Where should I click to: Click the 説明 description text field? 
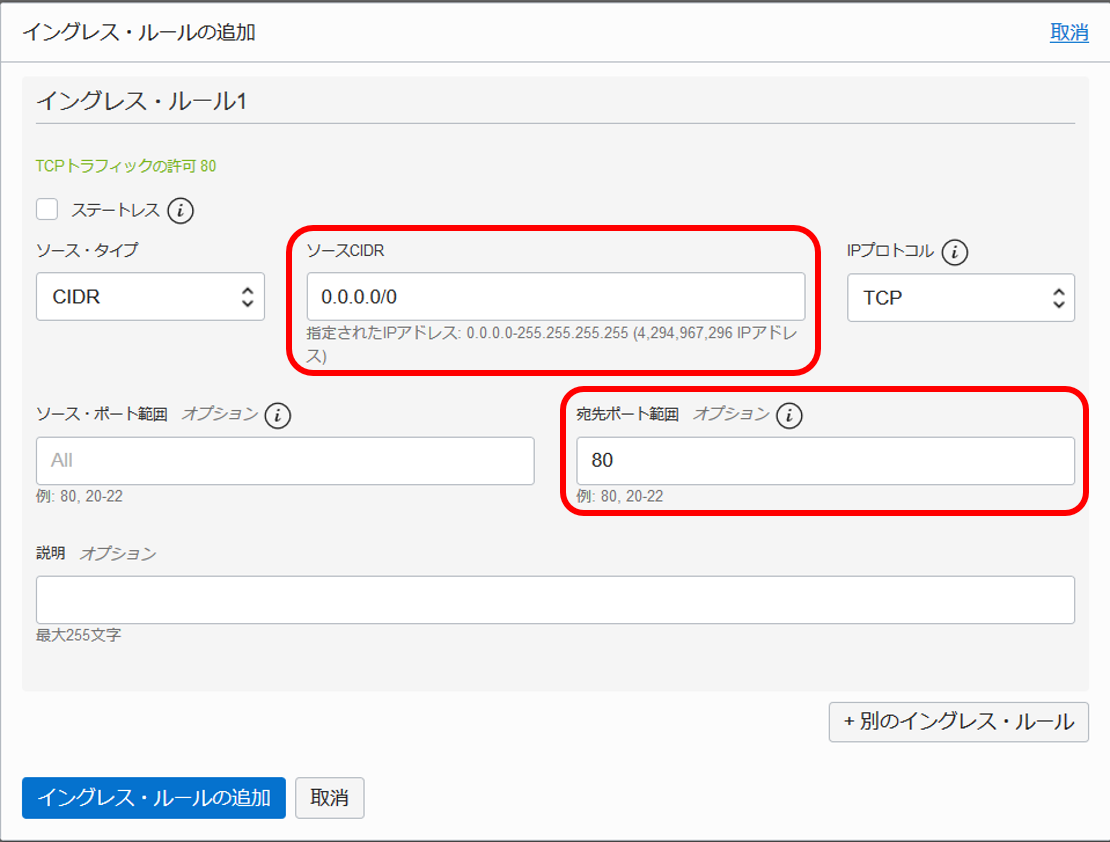click(555, 600)
